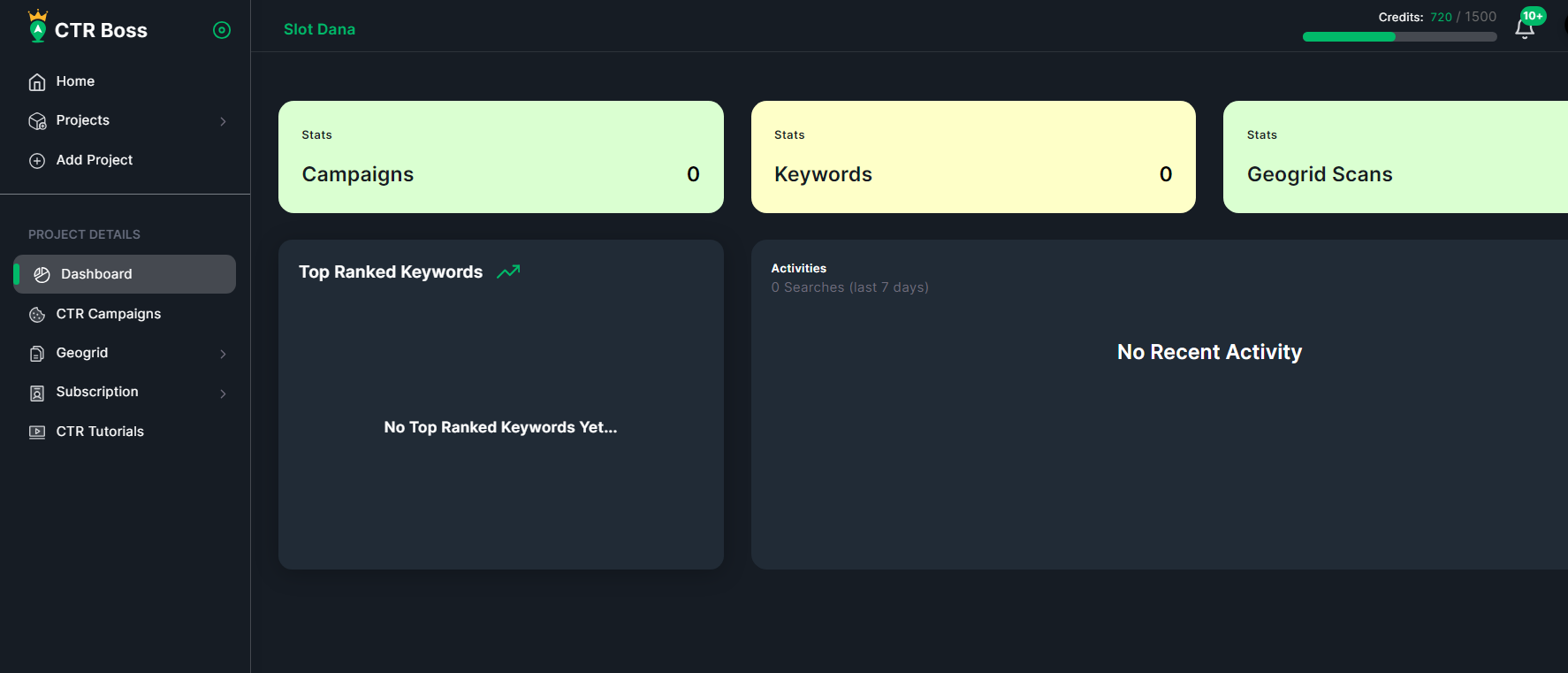Click the Activities heading

coord(799,268)
